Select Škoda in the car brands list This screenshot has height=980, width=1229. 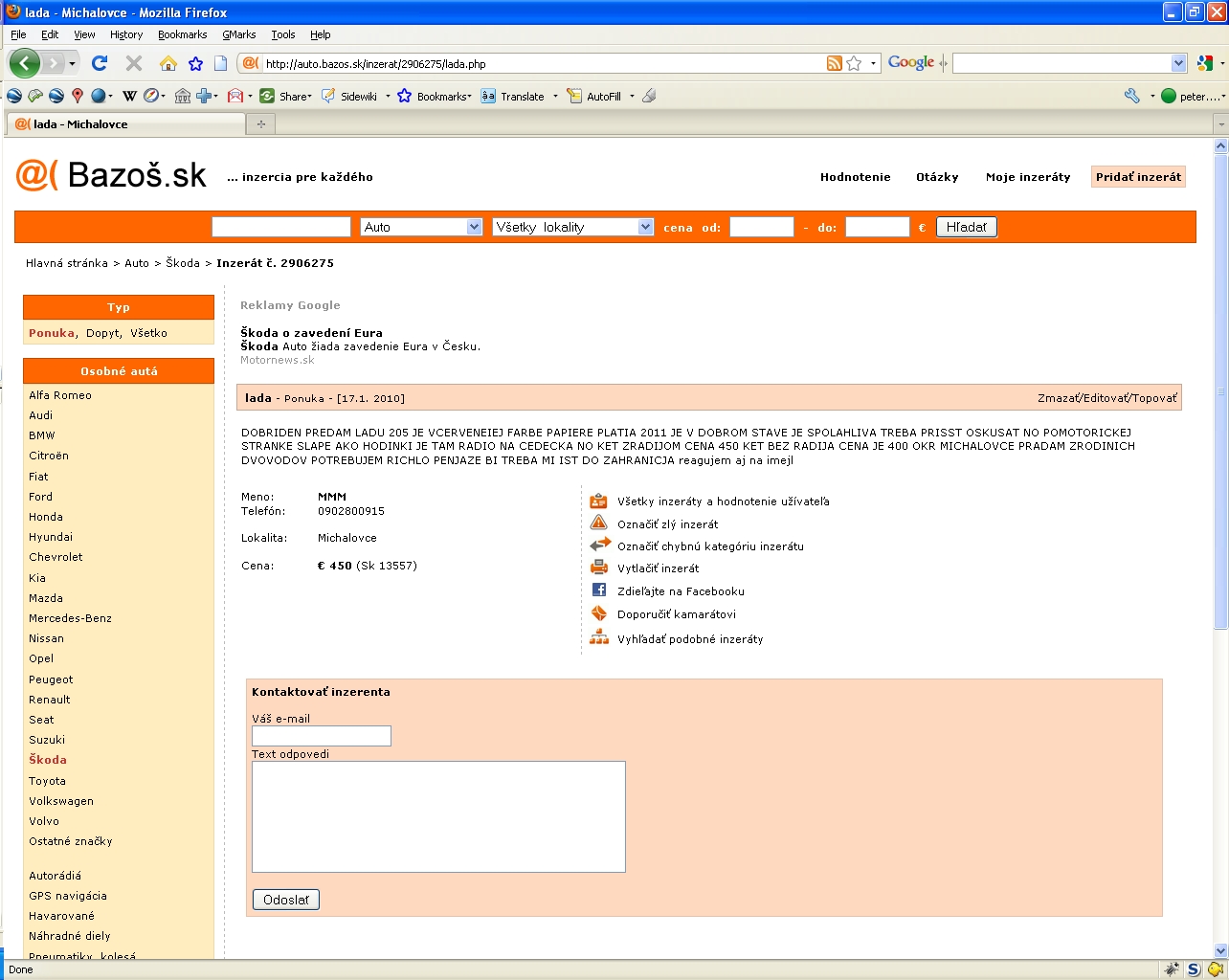point(48,760)
